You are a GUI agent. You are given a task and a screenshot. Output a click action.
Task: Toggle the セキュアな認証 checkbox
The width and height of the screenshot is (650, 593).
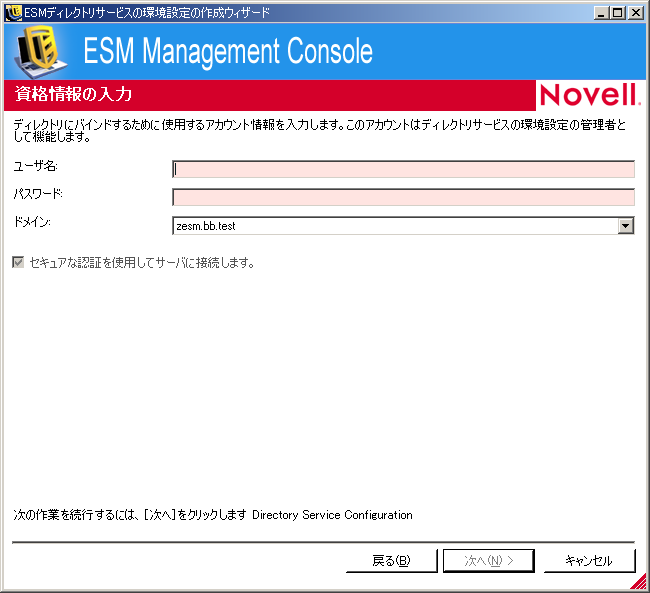[x=18, y=262]
